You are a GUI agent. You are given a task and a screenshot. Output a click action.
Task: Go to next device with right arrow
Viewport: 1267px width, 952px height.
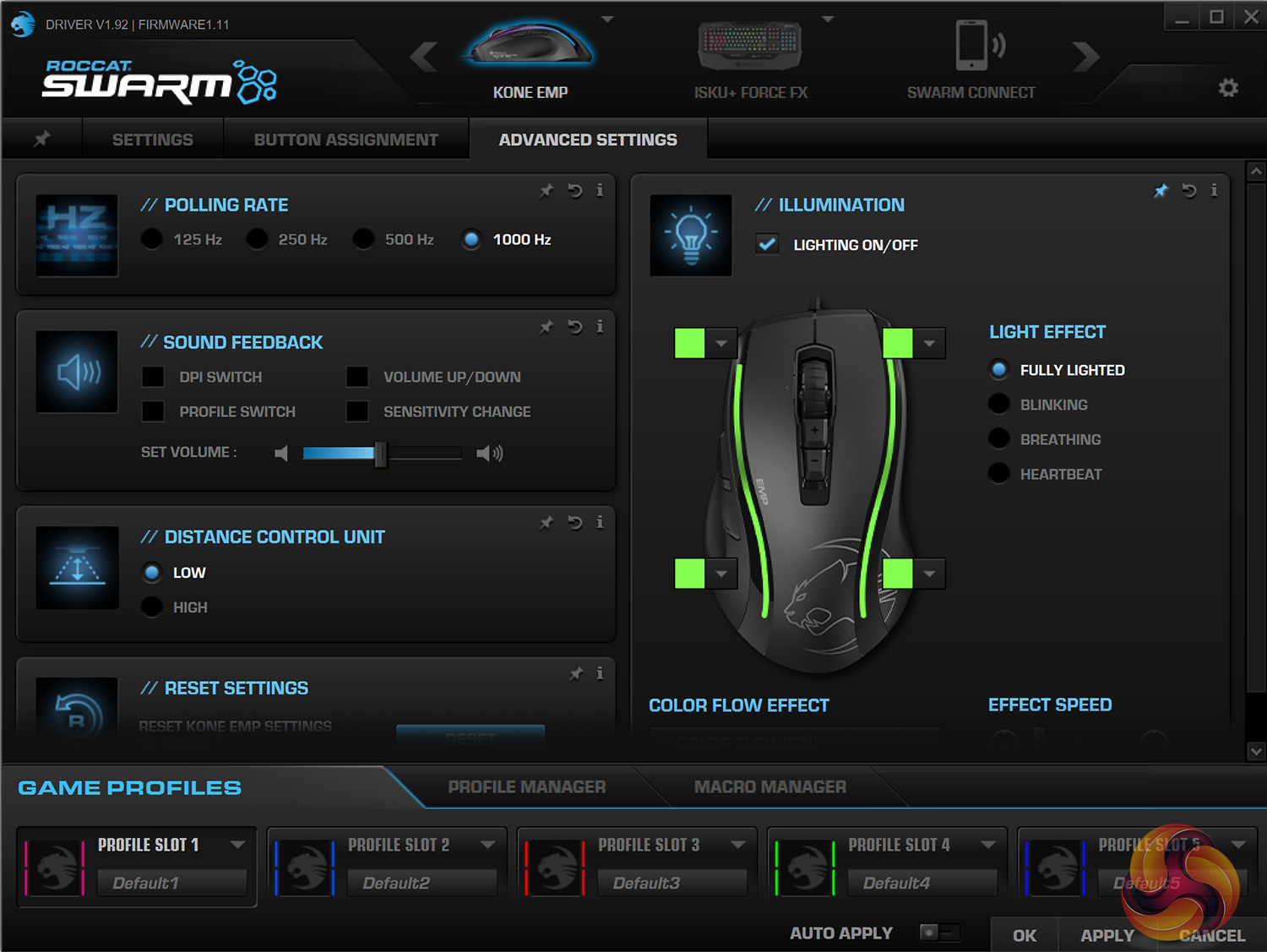coord(1086,57)
